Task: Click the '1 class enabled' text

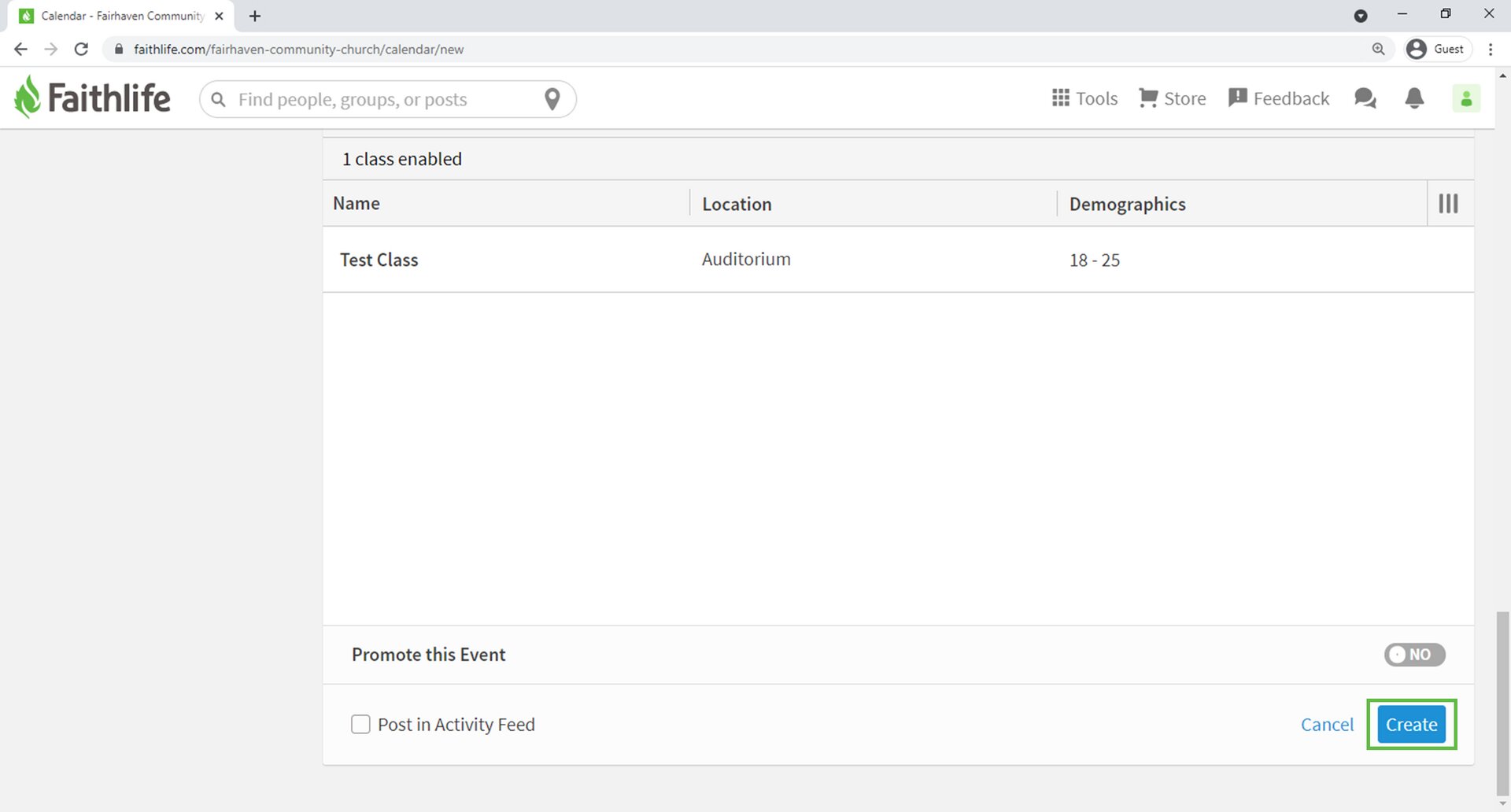Action: (x=401, y=159)
